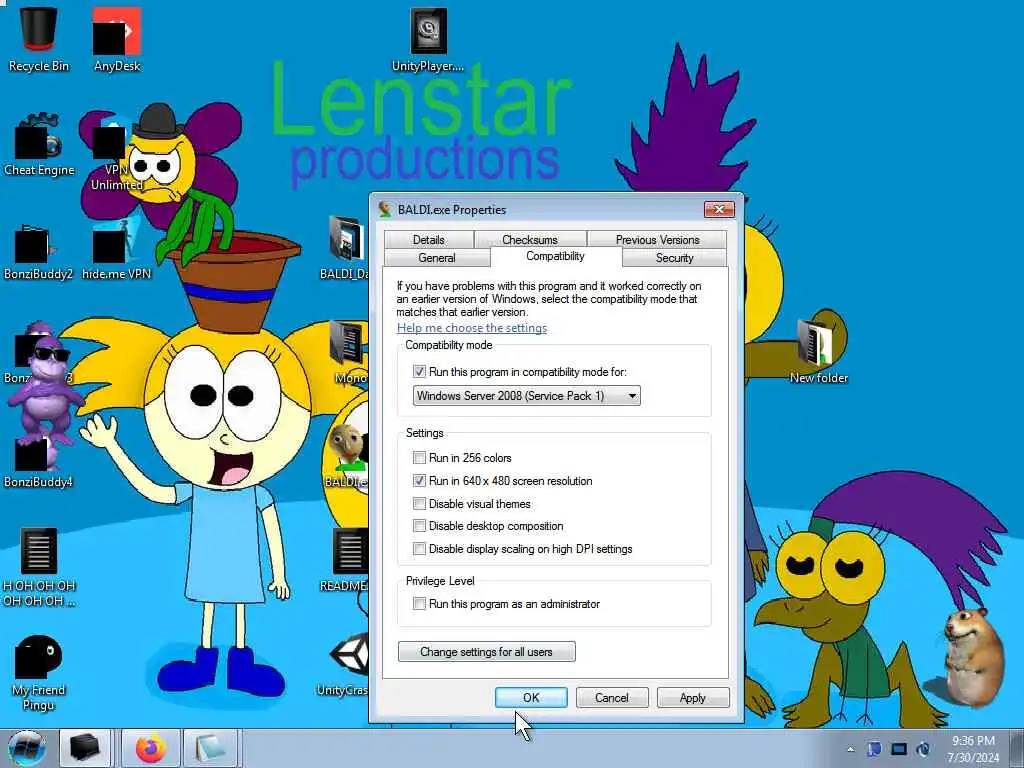
Task: Select the BALDI_Data folder icon
Action: point(345,248)
